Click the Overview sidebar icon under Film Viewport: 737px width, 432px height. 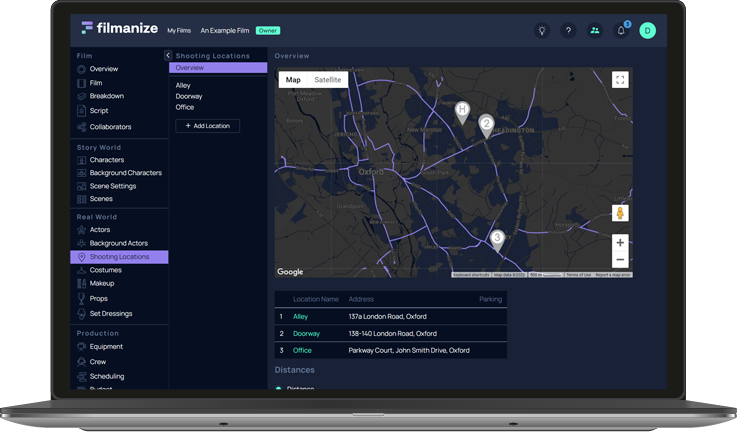81,69
